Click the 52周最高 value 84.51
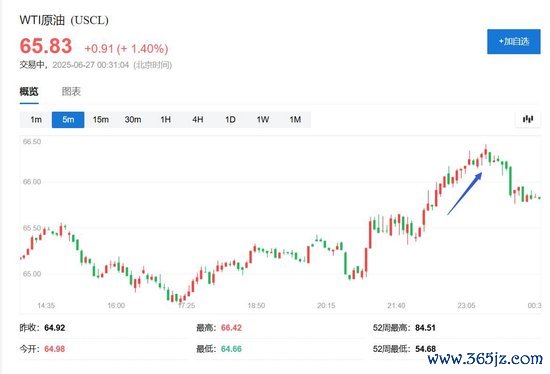The height and width of the screenshot is (374, 550). [425, 328]
